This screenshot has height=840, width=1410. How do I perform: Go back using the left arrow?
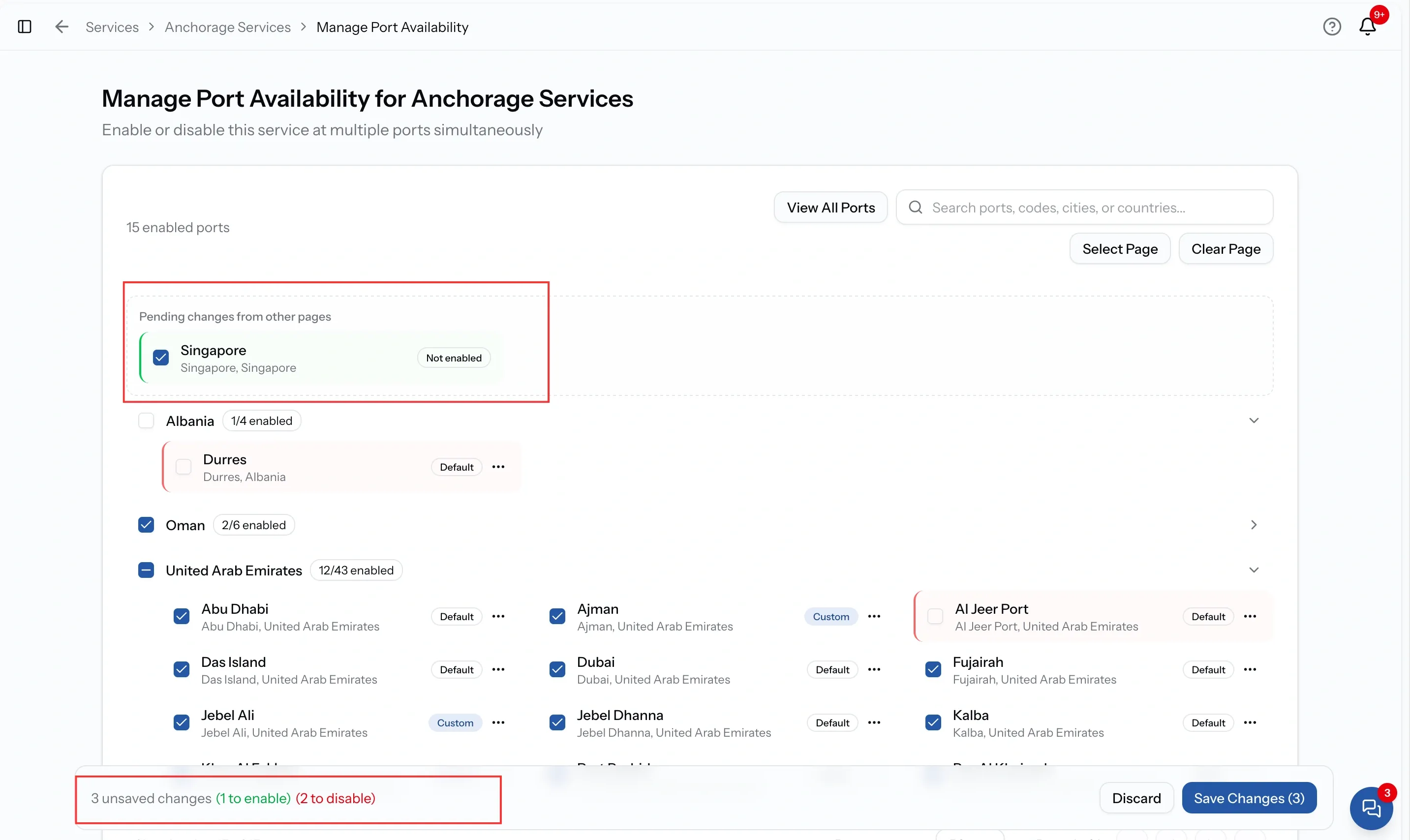(61, 27)
